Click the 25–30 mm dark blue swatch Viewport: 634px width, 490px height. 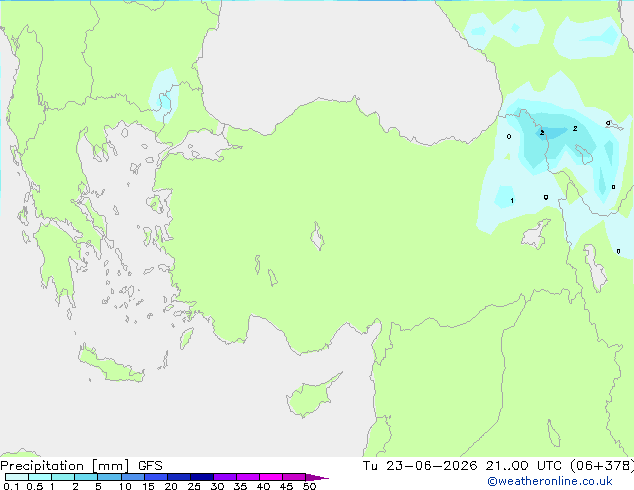click(201, 477)
